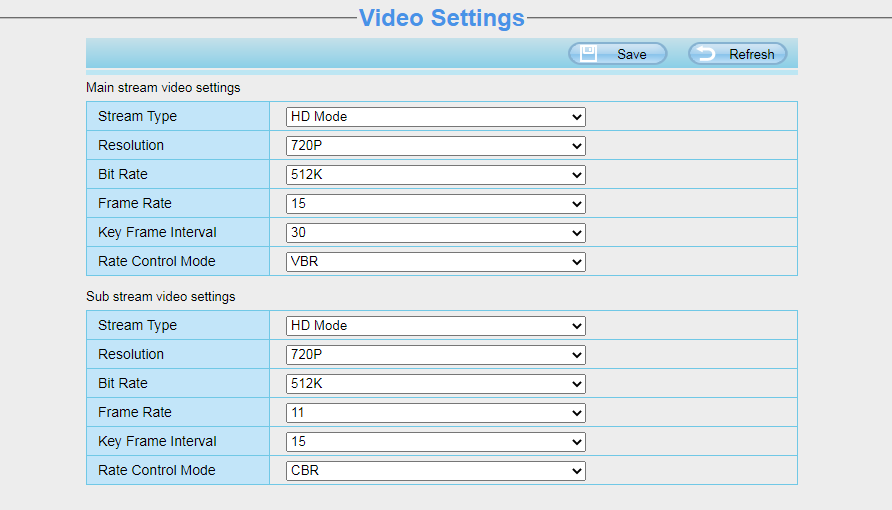
Task: Open the sub stream Stream Type dropdown
Action: click(435, 326)
